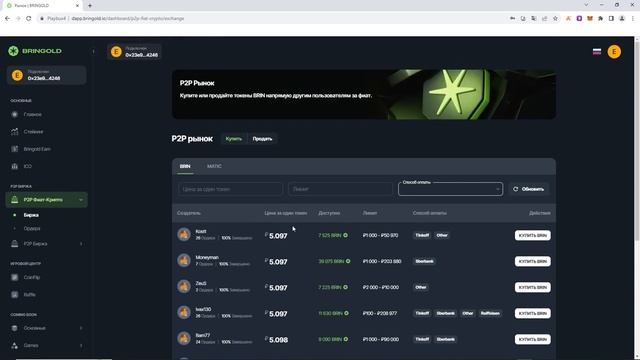Open the CoinFlip game in the sidebar

click(x=31, y=277)
